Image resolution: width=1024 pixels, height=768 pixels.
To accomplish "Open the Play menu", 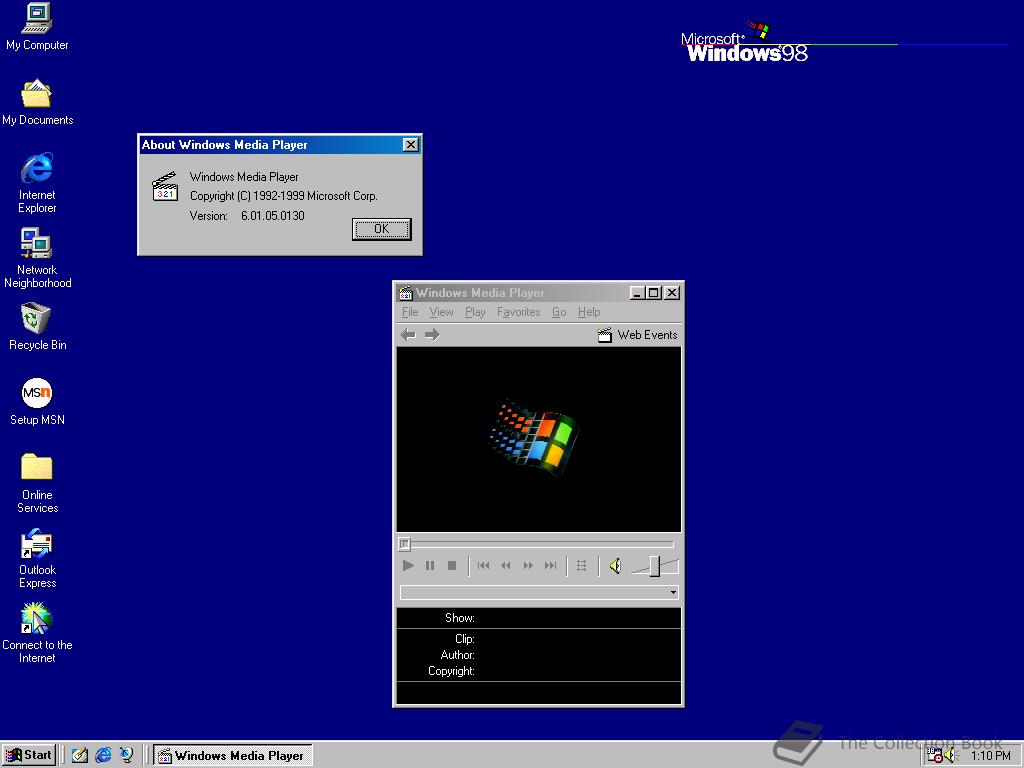I will click(475, 312).
